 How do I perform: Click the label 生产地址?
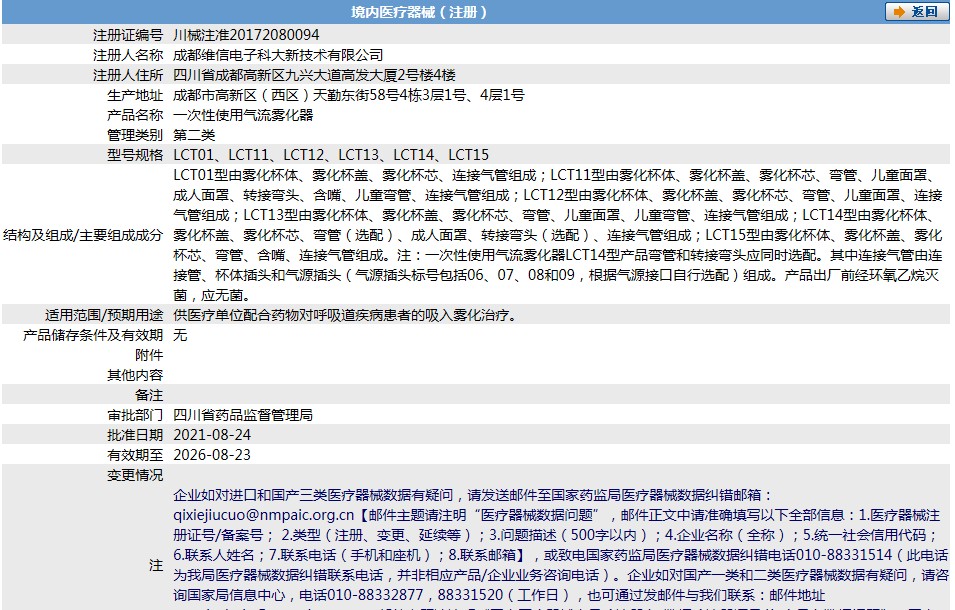tap(135, 95)
